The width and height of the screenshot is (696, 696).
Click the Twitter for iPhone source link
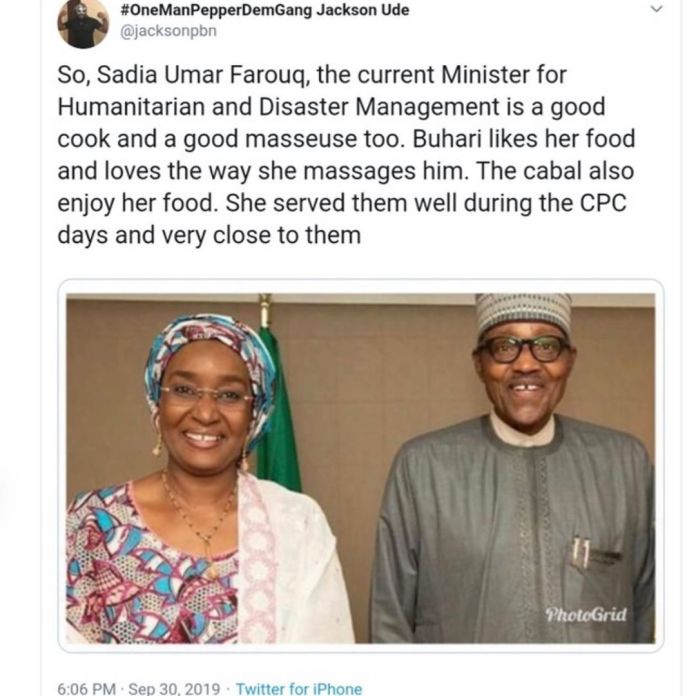299,688
